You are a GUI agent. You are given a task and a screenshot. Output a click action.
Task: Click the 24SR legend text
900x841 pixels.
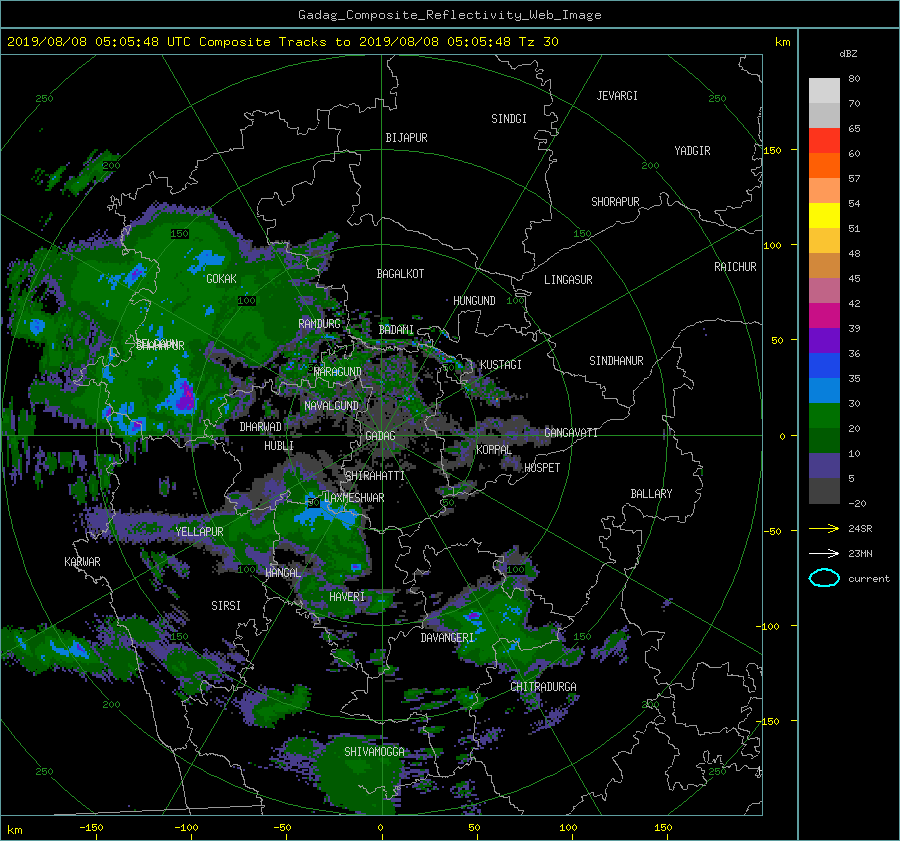tap(860, 528)
